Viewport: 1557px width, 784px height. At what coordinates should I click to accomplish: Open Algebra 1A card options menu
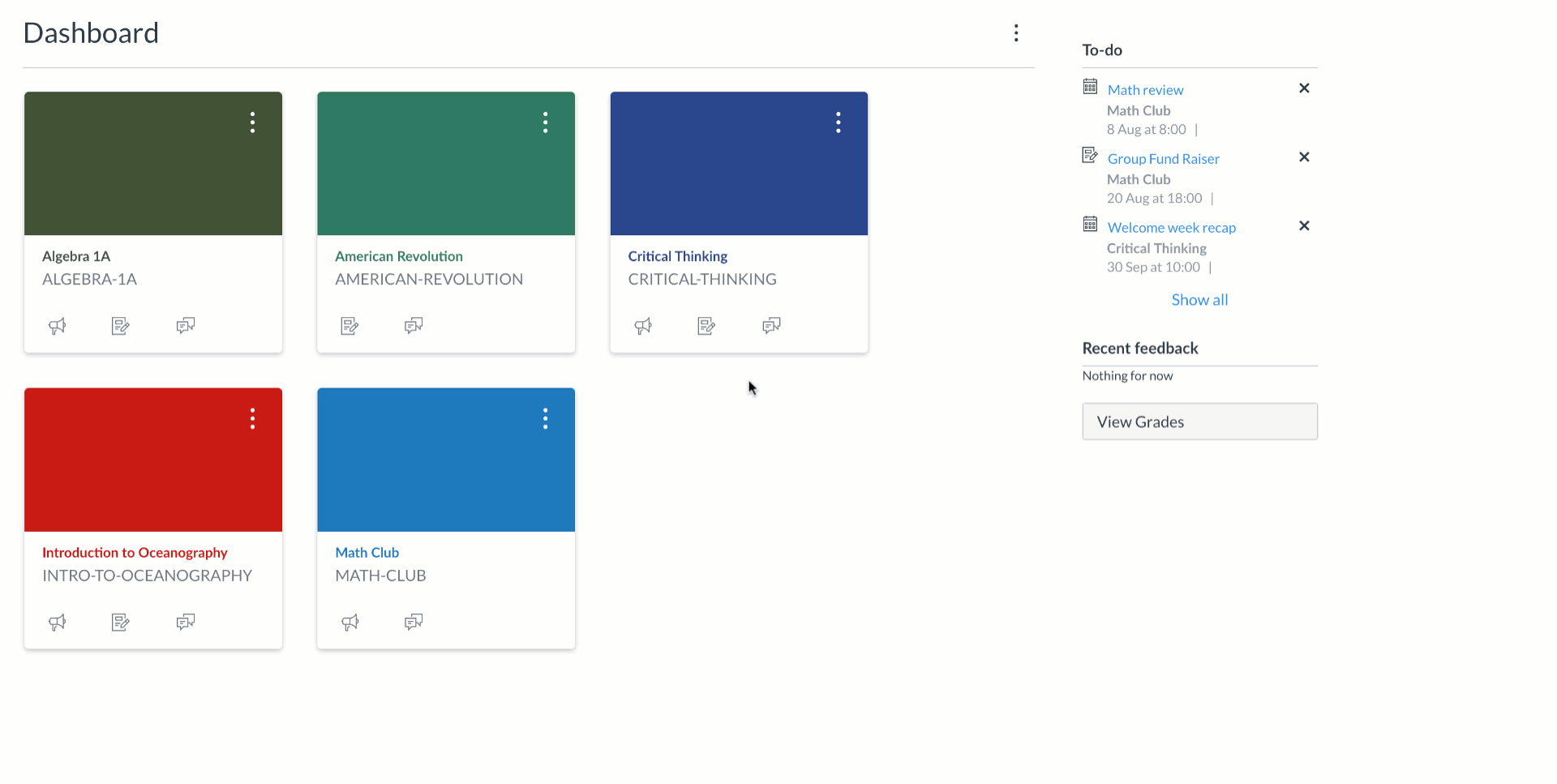(x=253, y=122)
